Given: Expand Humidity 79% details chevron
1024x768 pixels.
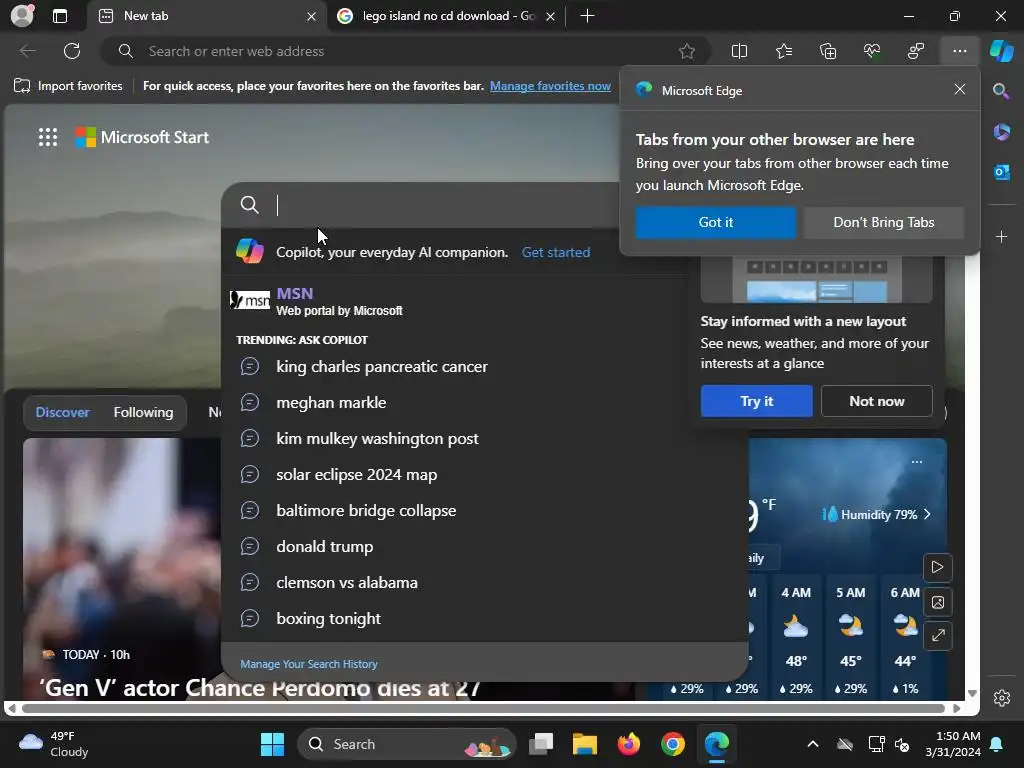Looking at the screenshot, I should tap(927, 515).
